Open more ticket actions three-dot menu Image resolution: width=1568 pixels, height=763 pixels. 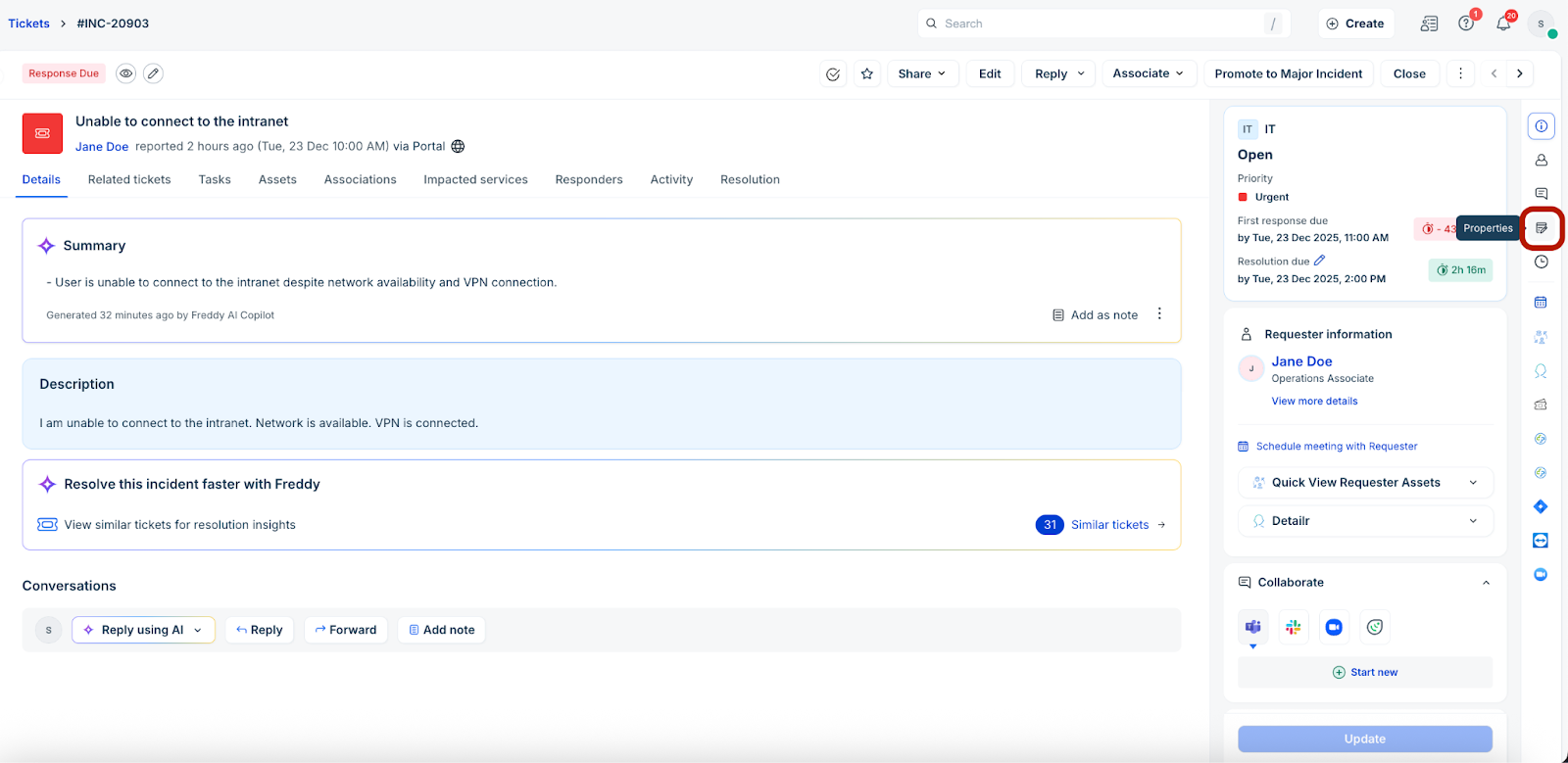point(1460,73)
